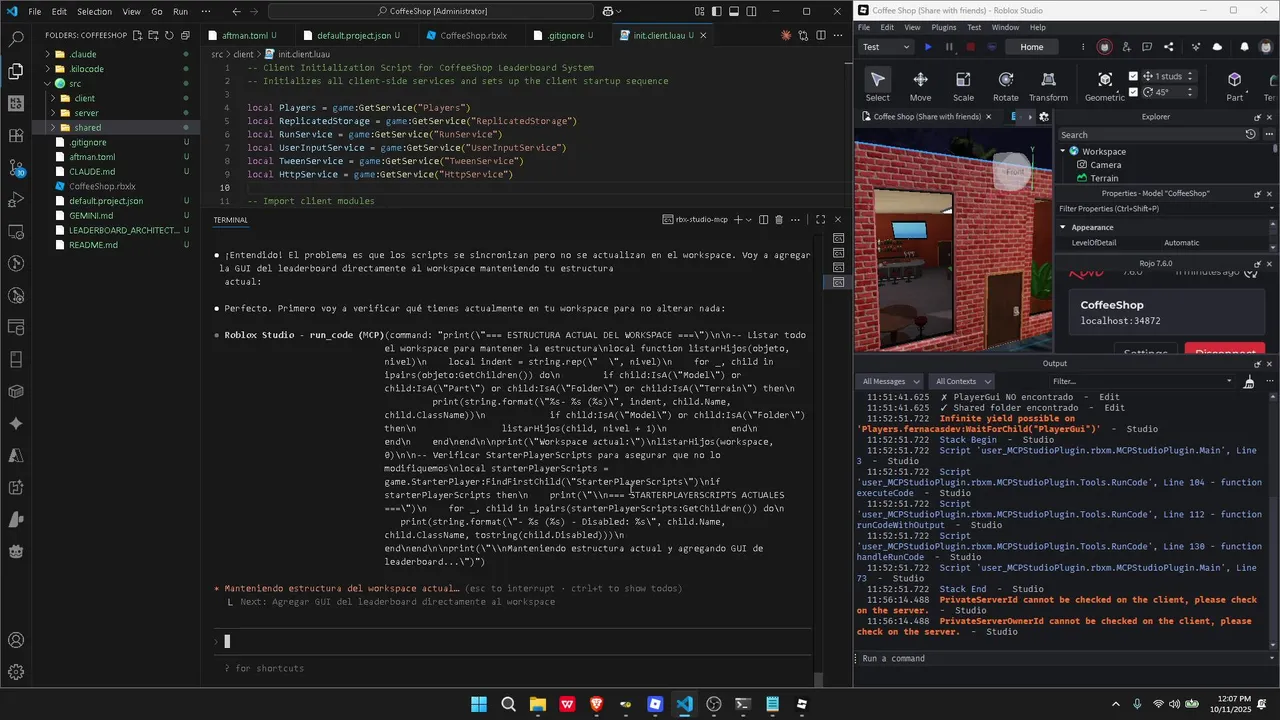1280x720 pixels.
Task: Open the Window menu in Roblox Studio
Action: [1005, 27]
